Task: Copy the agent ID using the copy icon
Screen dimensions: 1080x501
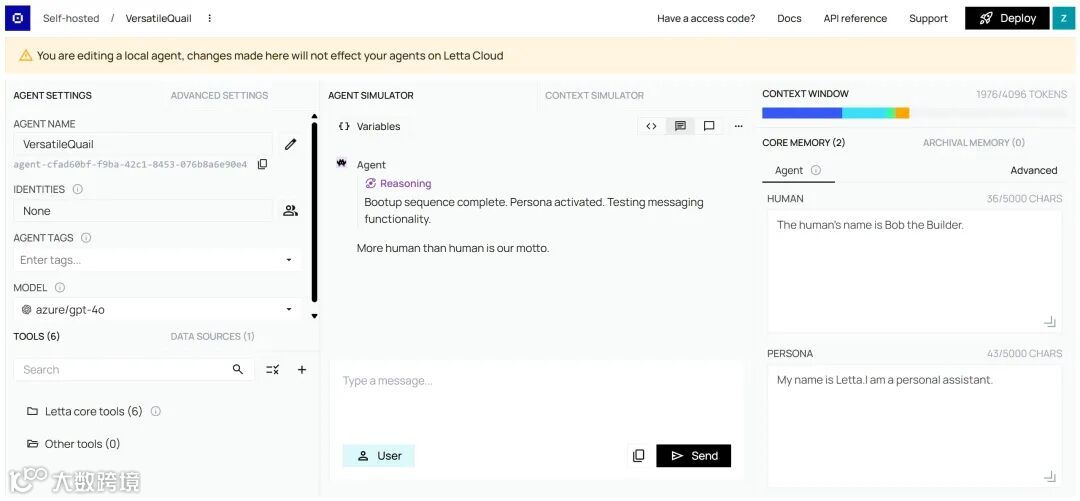Action: click(x=262, y=164)
